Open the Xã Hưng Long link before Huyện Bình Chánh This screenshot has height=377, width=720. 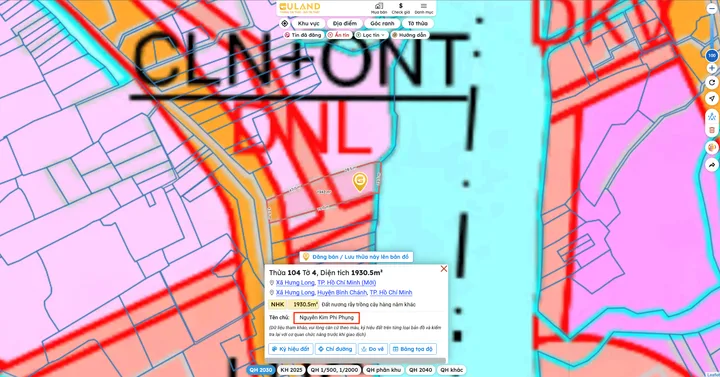[295, 293]
